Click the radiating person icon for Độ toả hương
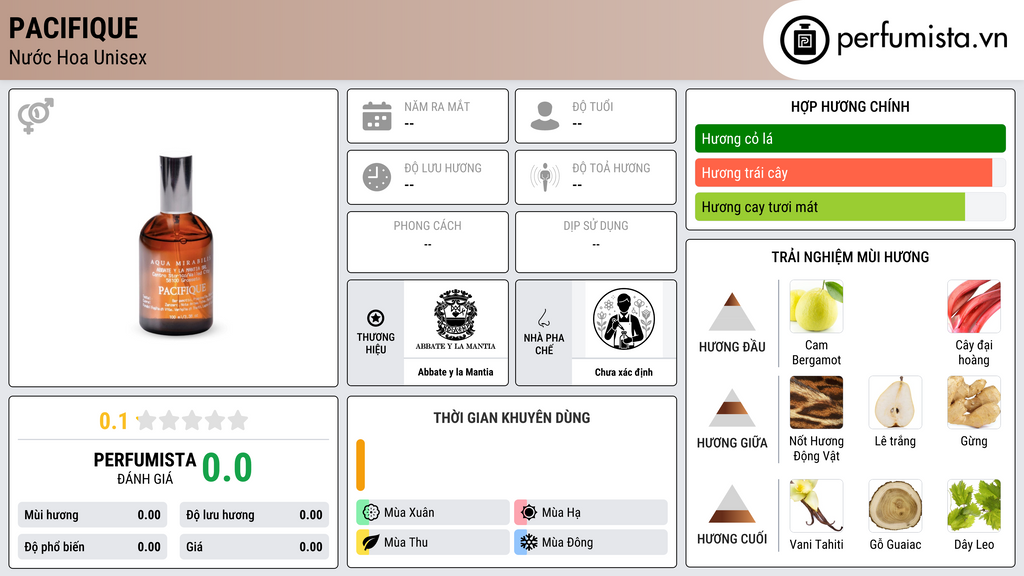The width and height of the screenshot is (1024, 576). [x=545, y=177]
